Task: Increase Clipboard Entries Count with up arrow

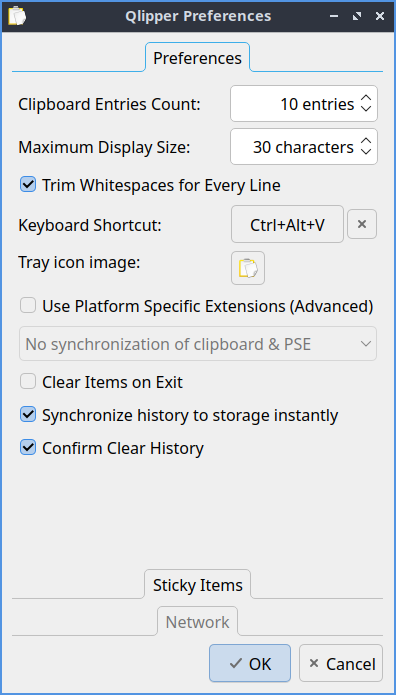Action: (x=366, y=98)
